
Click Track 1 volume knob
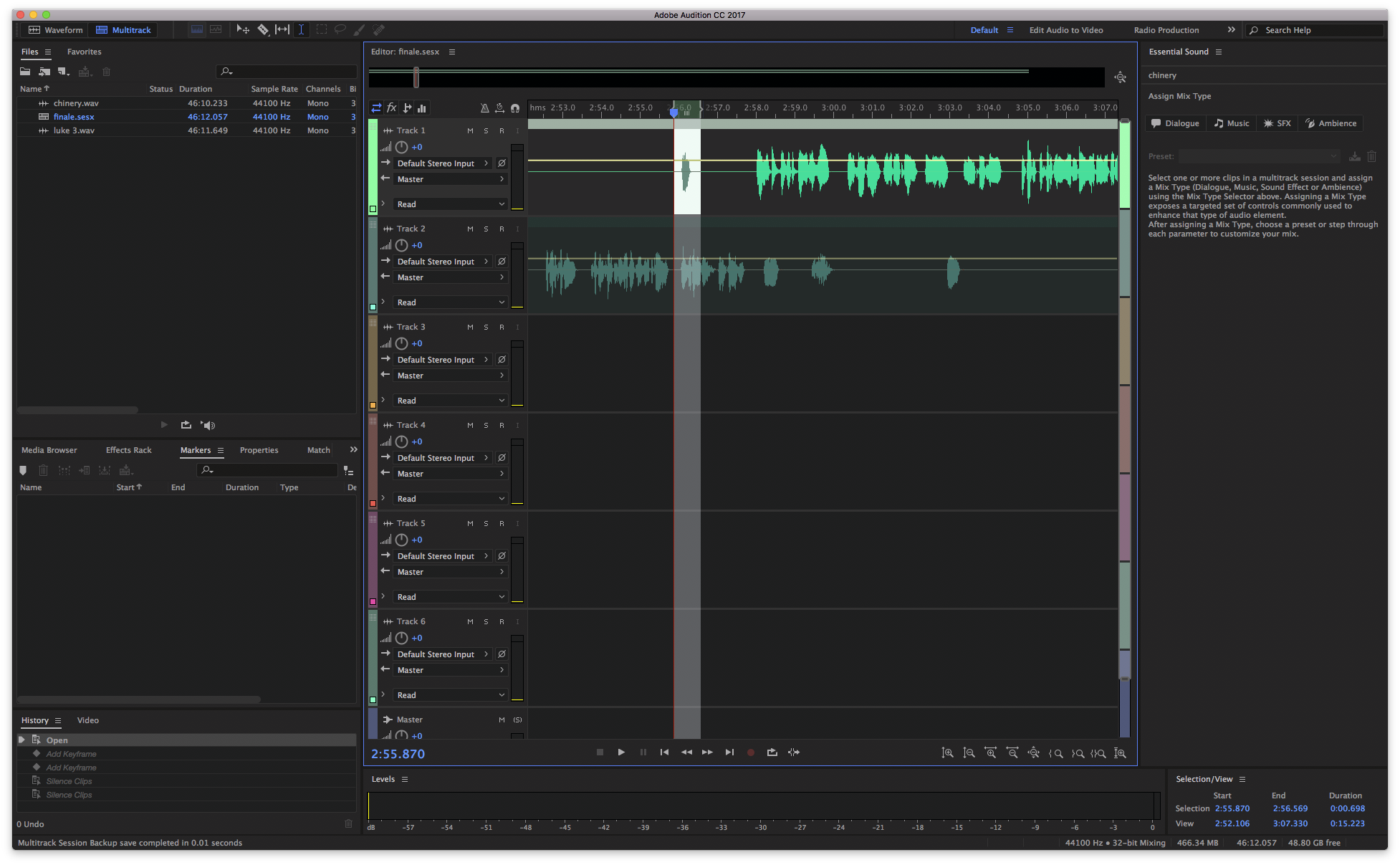[x=401, y=147]
